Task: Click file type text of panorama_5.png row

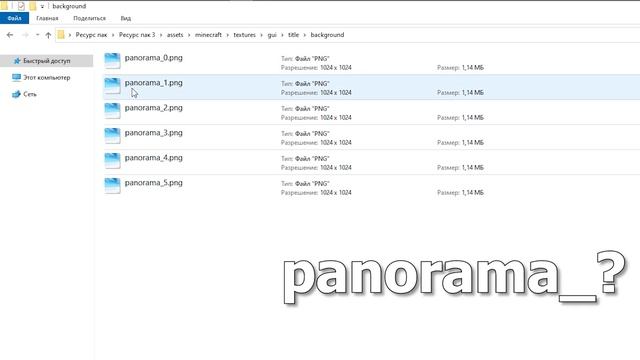Action: [x=305, y=184]
